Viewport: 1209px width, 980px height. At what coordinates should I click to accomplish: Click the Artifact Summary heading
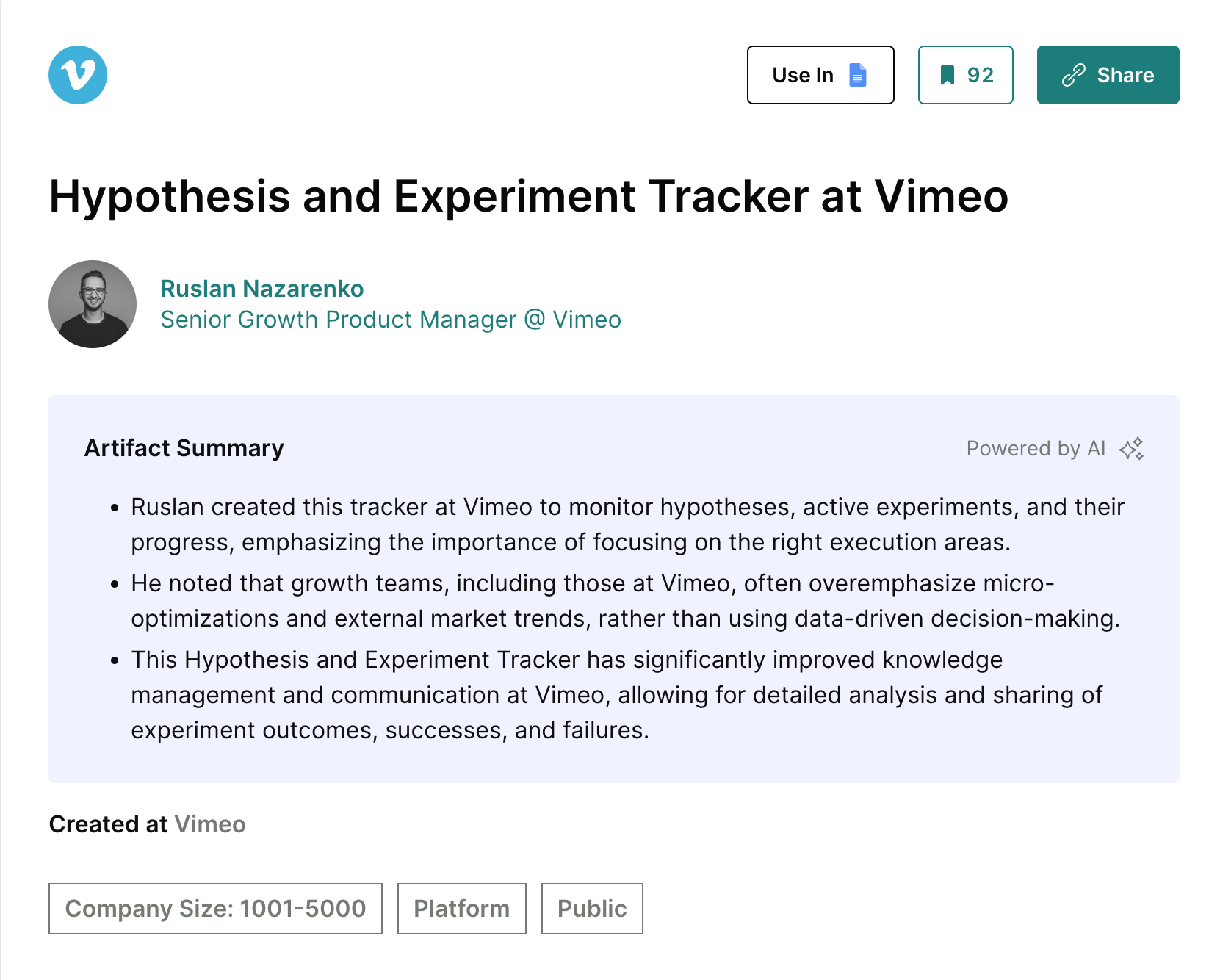coord(184,448)
